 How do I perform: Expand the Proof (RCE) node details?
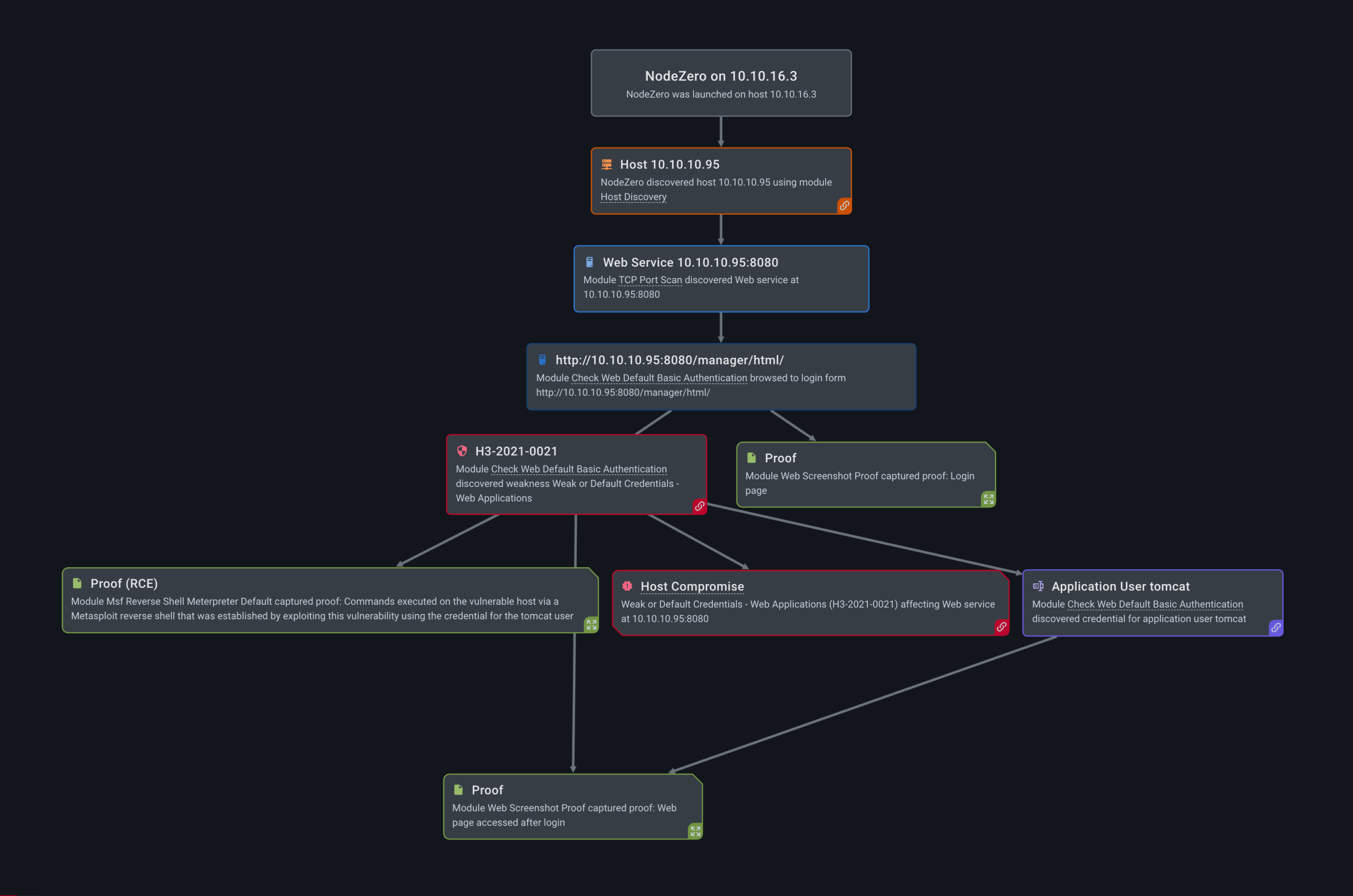[x=591, y=625]
